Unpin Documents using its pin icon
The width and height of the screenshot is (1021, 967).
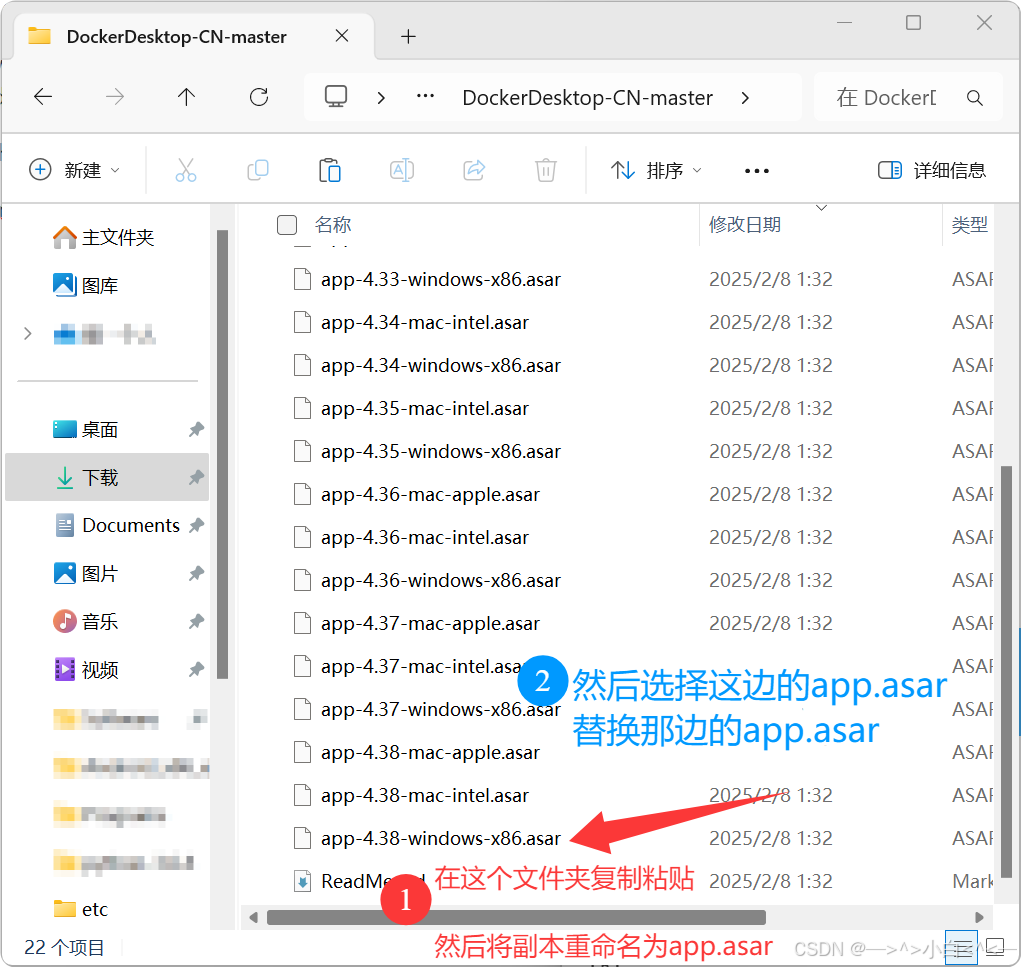(196, 525)
